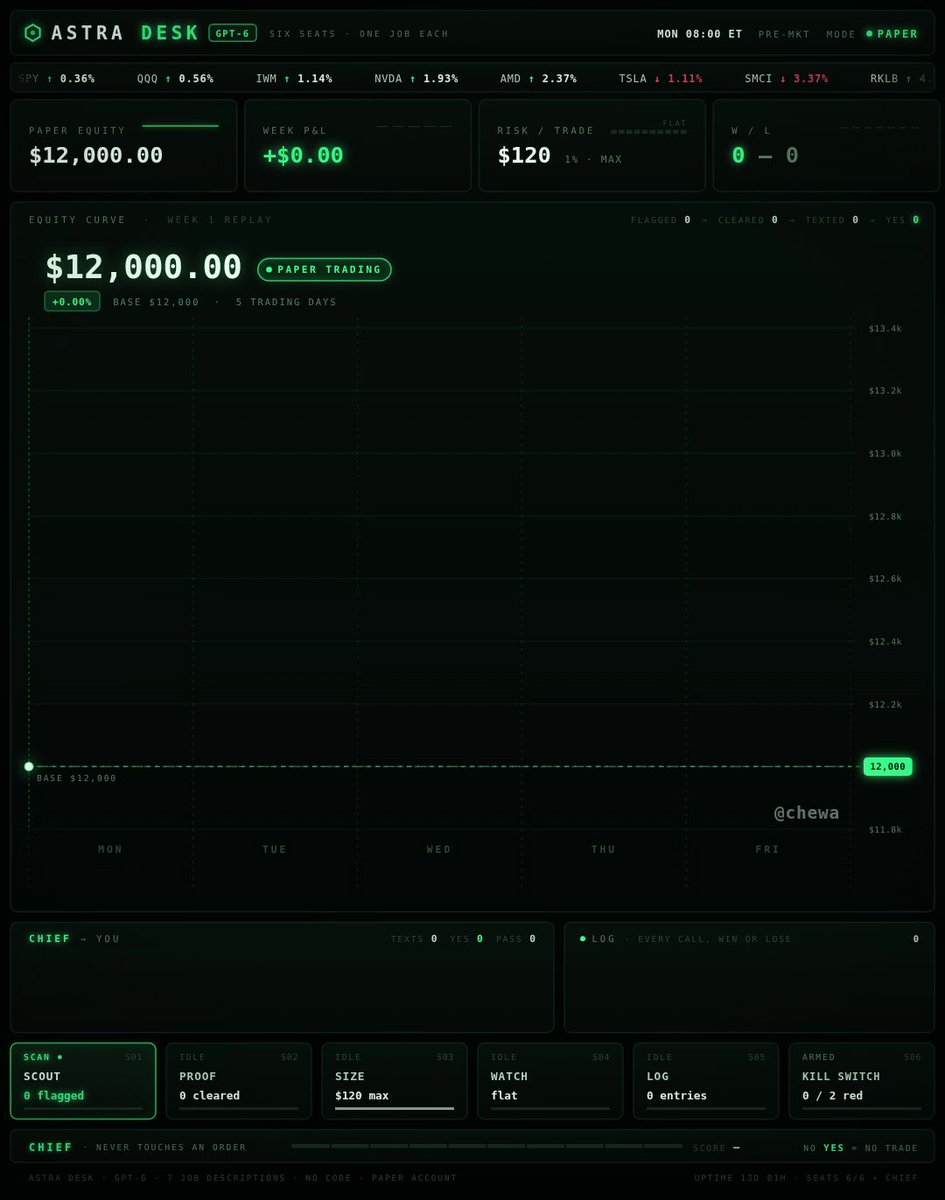Click the $120 risk per trade value
Screen dimensions: 945x1200
click(524, 155)
